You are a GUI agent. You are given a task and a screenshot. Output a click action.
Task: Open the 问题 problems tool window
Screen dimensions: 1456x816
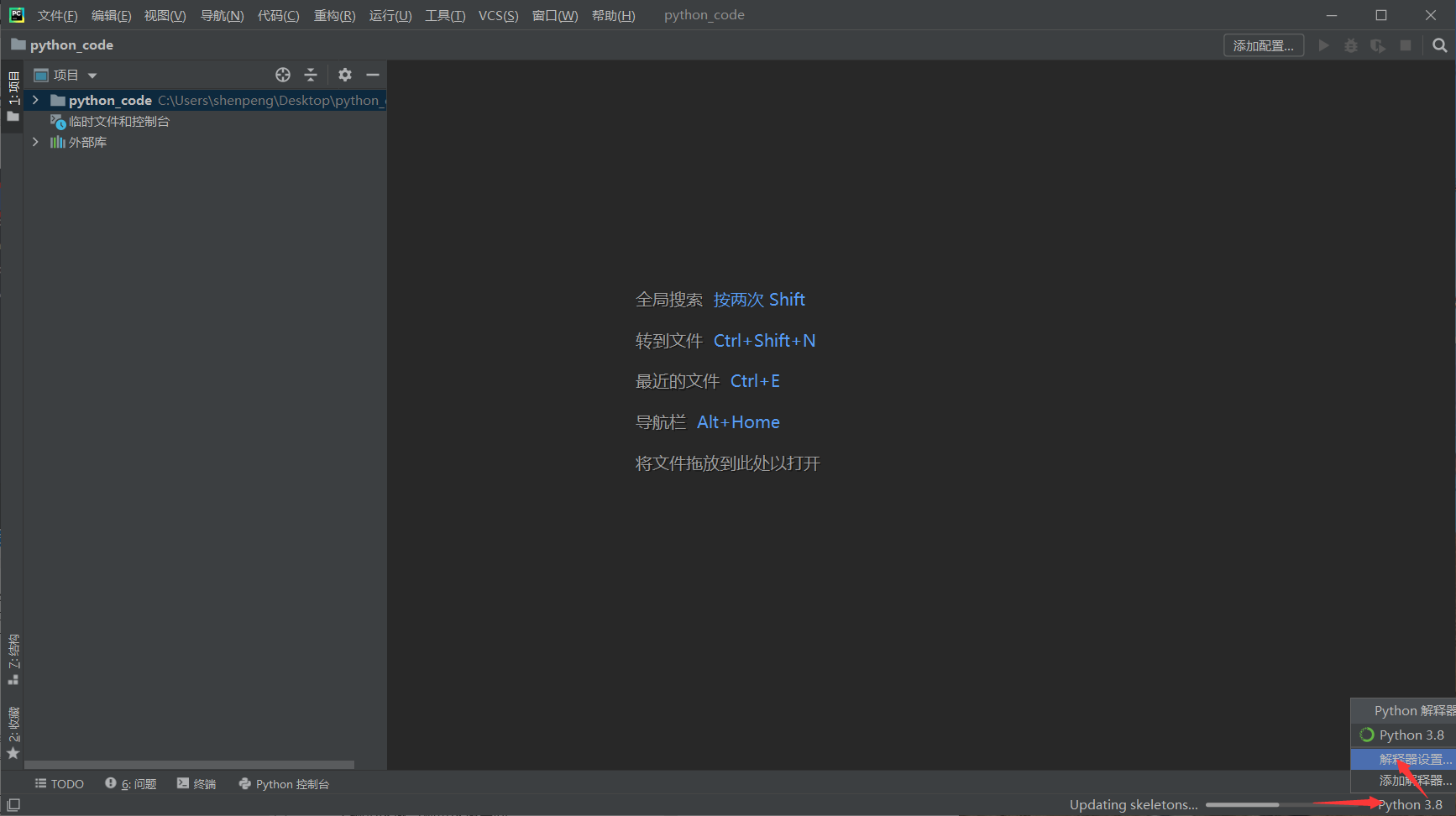point(131,783)
